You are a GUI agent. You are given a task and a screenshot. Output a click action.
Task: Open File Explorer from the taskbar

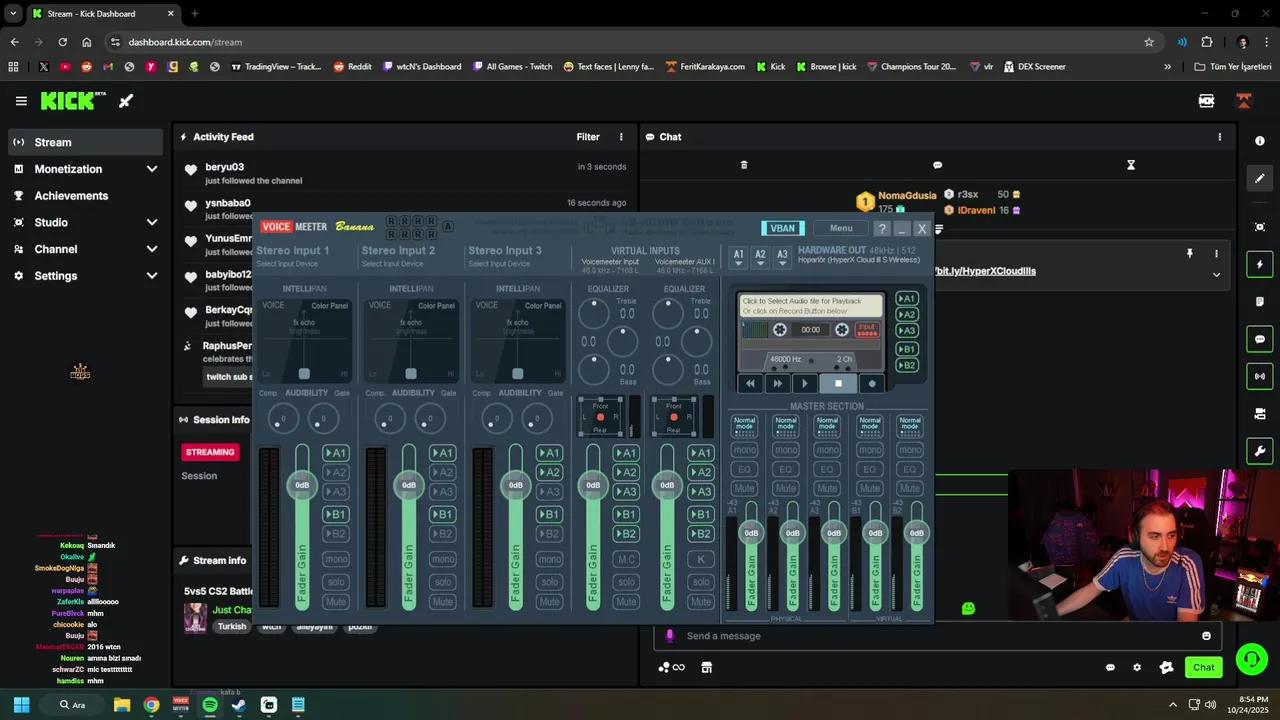pos(122,705)
